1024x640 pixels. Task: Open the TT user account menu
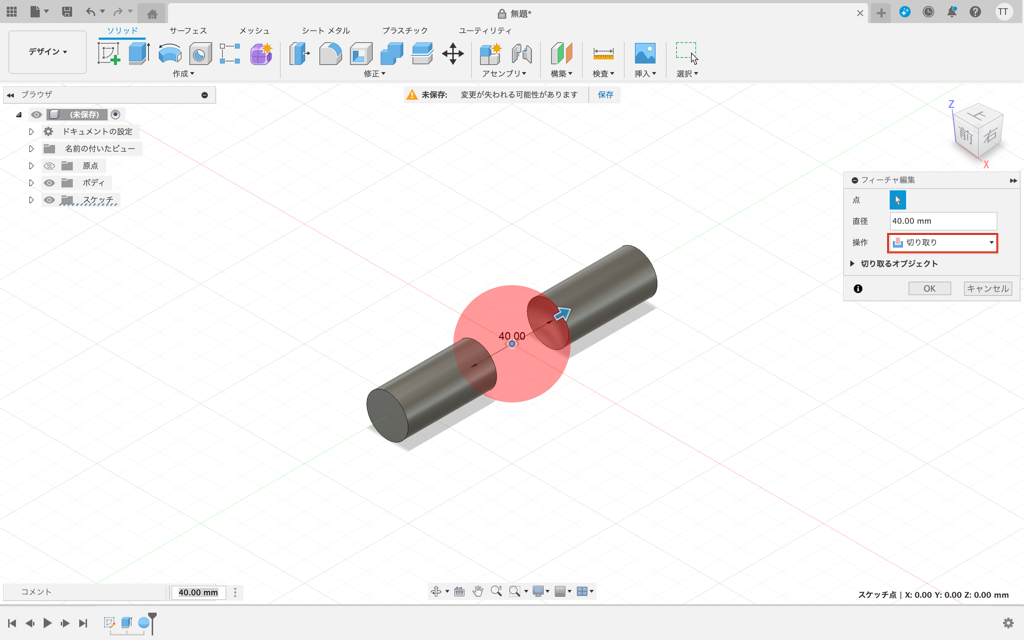1003,12
